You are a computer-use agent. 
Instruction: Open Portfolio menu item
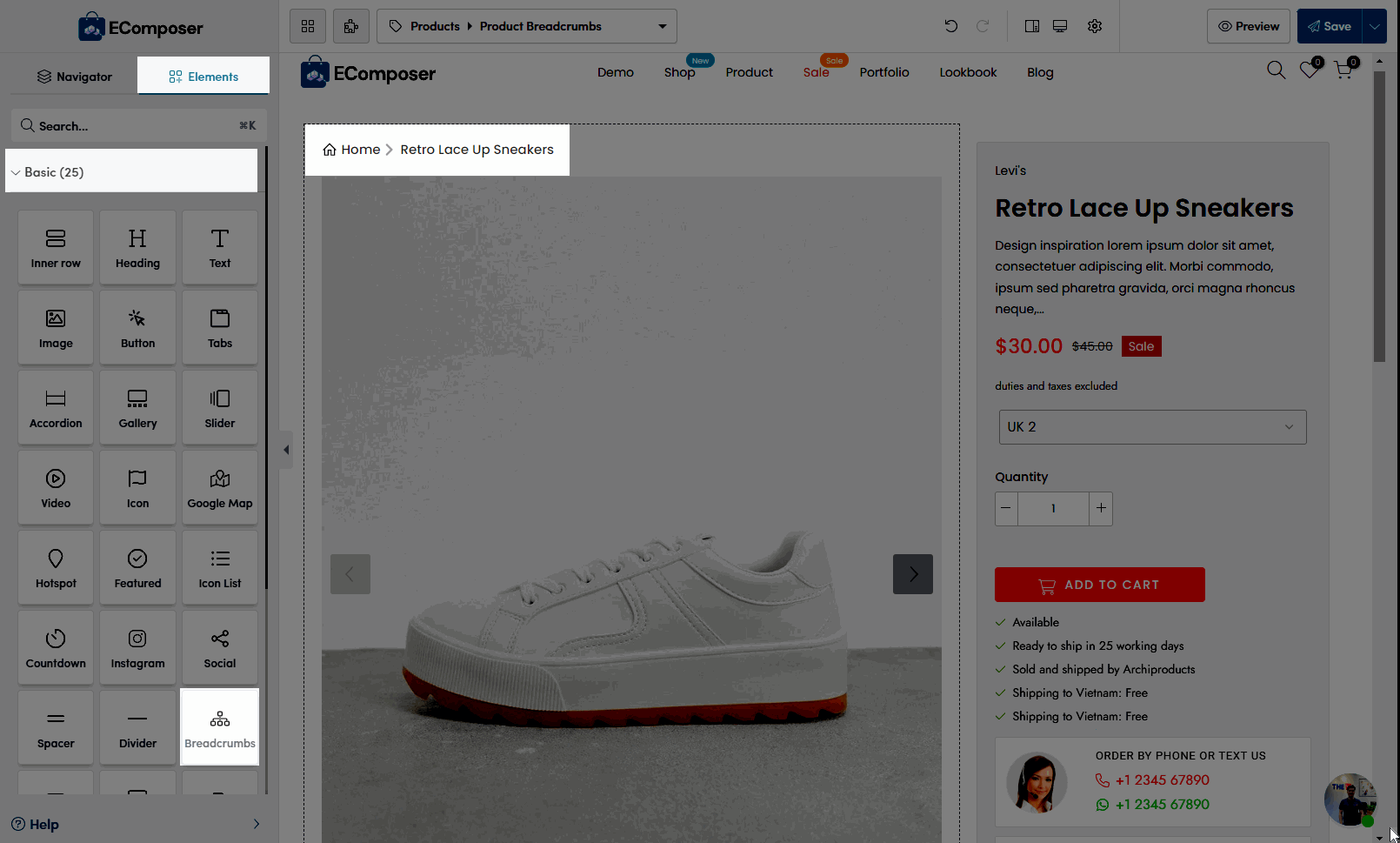pyautogui.click(x=884, y=72)
